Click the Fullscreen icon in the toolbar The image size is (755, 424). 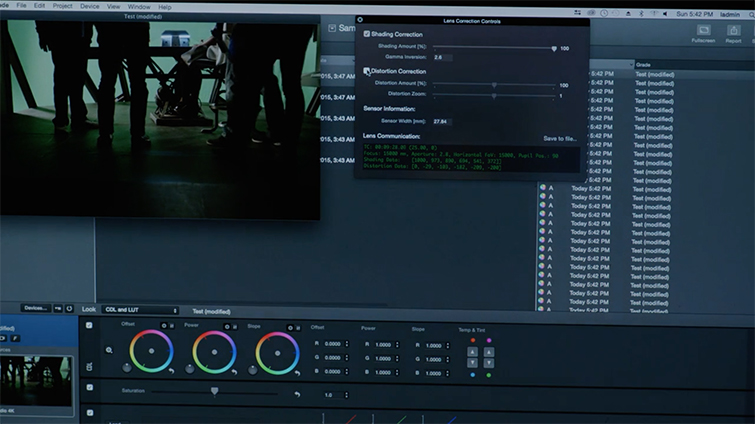pos(702,31)
